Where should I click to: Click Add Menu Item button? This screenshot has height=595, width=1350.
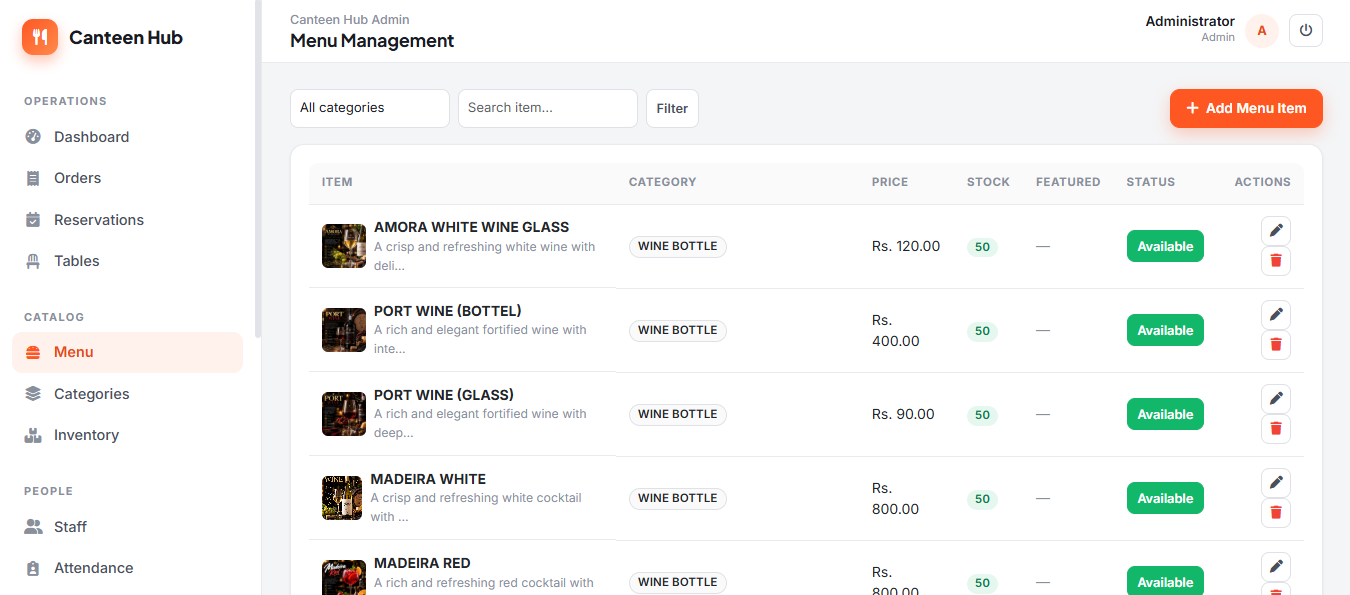(x=1246, y=108)
